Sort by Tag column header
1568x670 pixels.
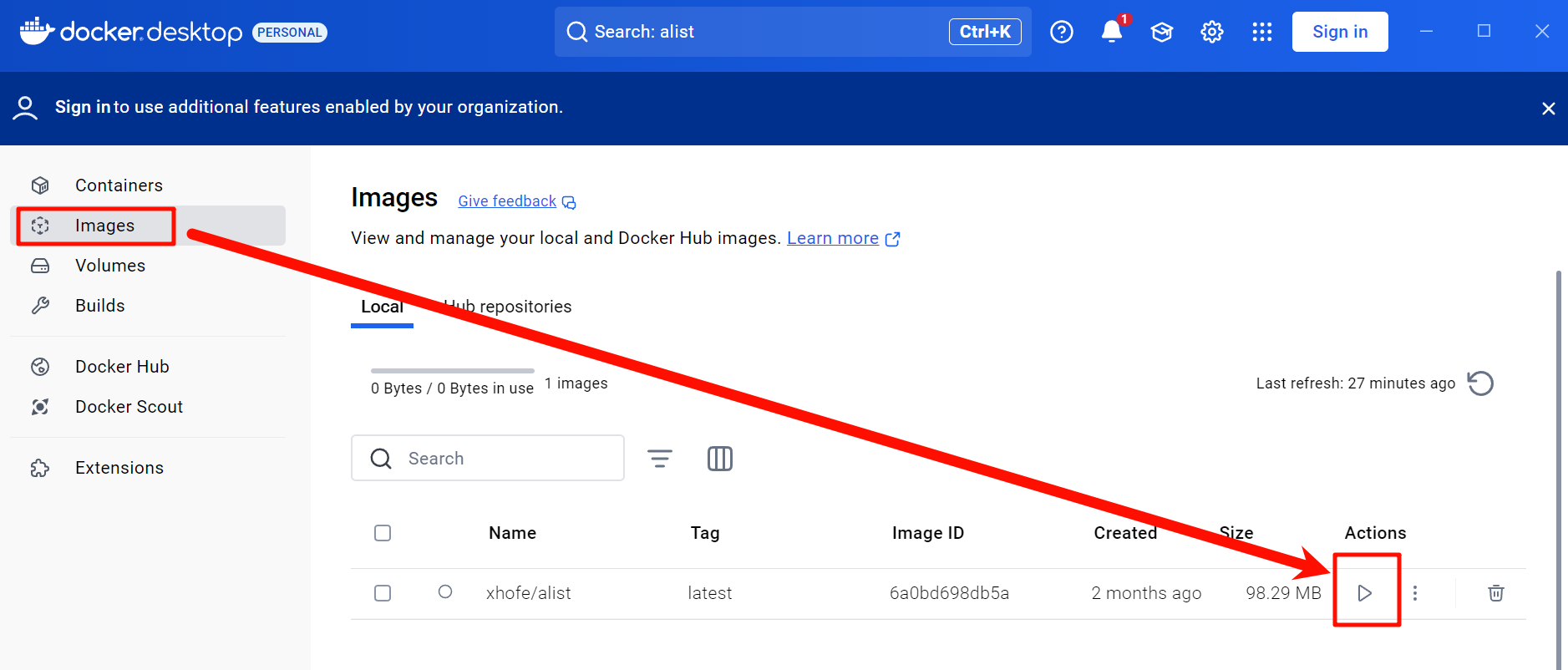(705, 533)
